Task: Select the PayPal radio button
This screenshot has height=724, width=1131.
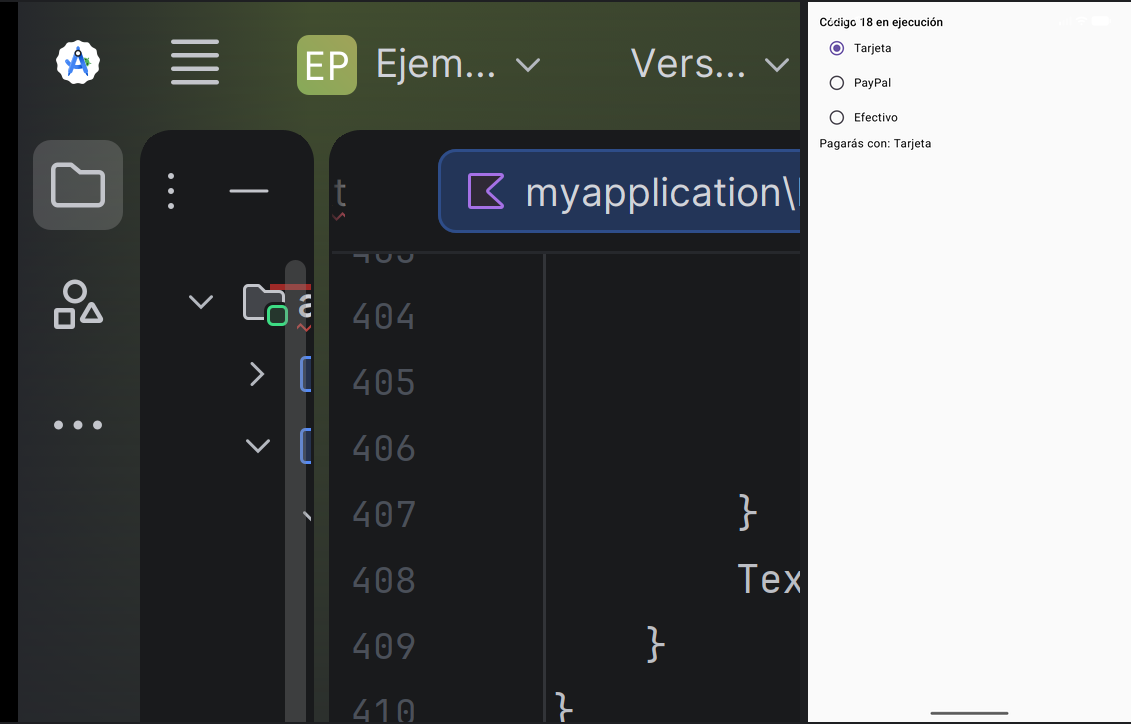Action: click(x=837, y=83)
